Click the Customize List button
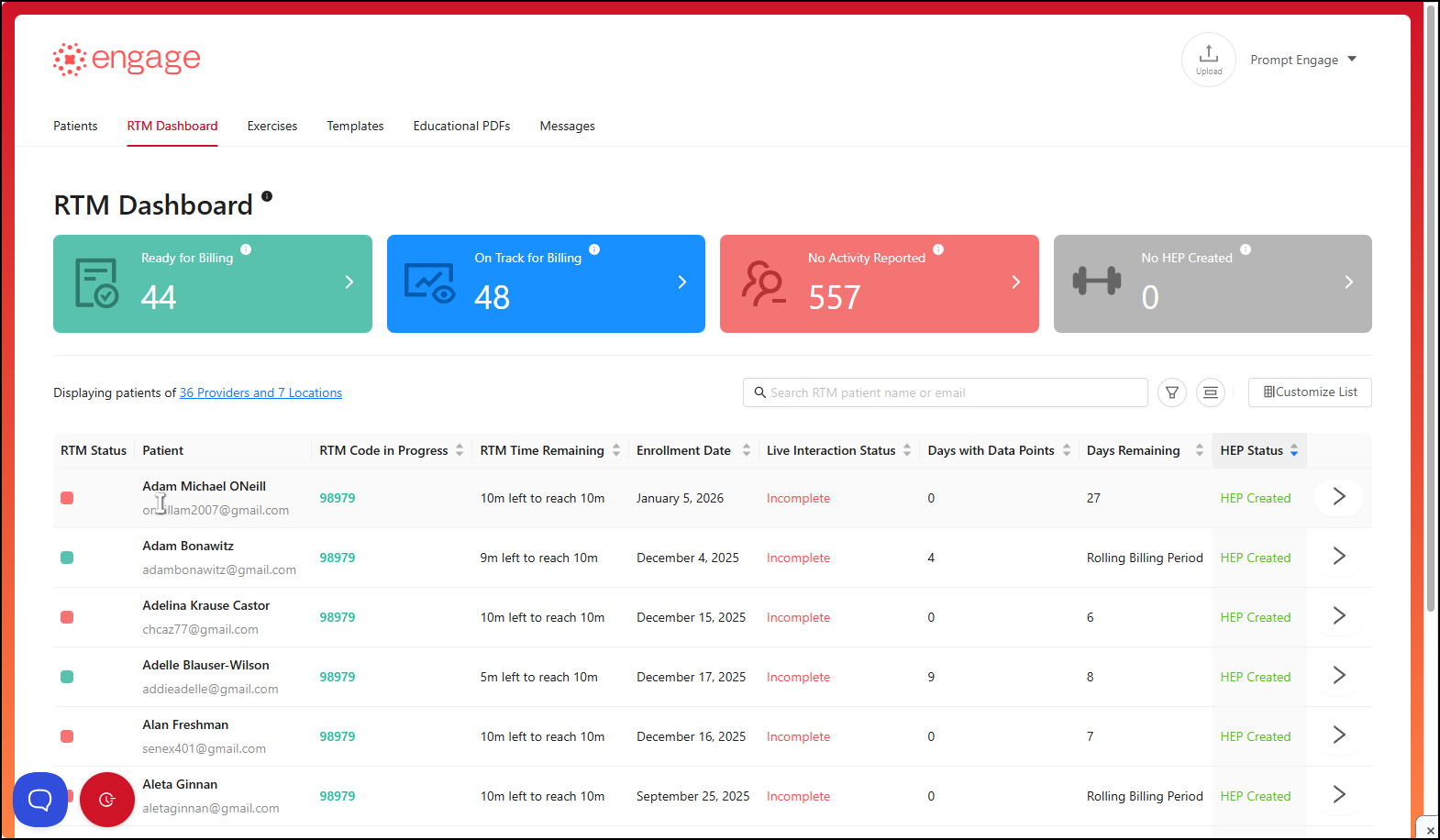Viewport: 1440px width, 840px height. tap(1310, 392)
